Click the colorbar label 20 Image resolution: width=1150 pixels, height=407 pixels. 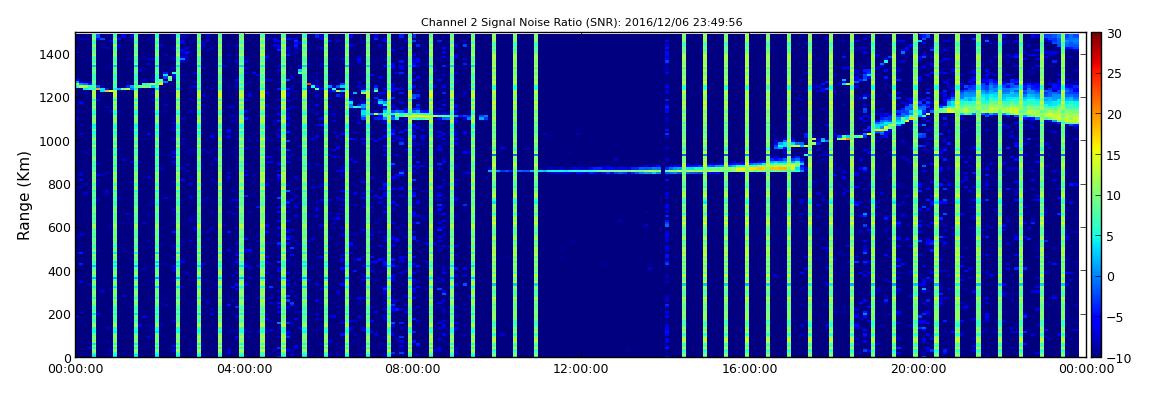(x=1115, y=114)
